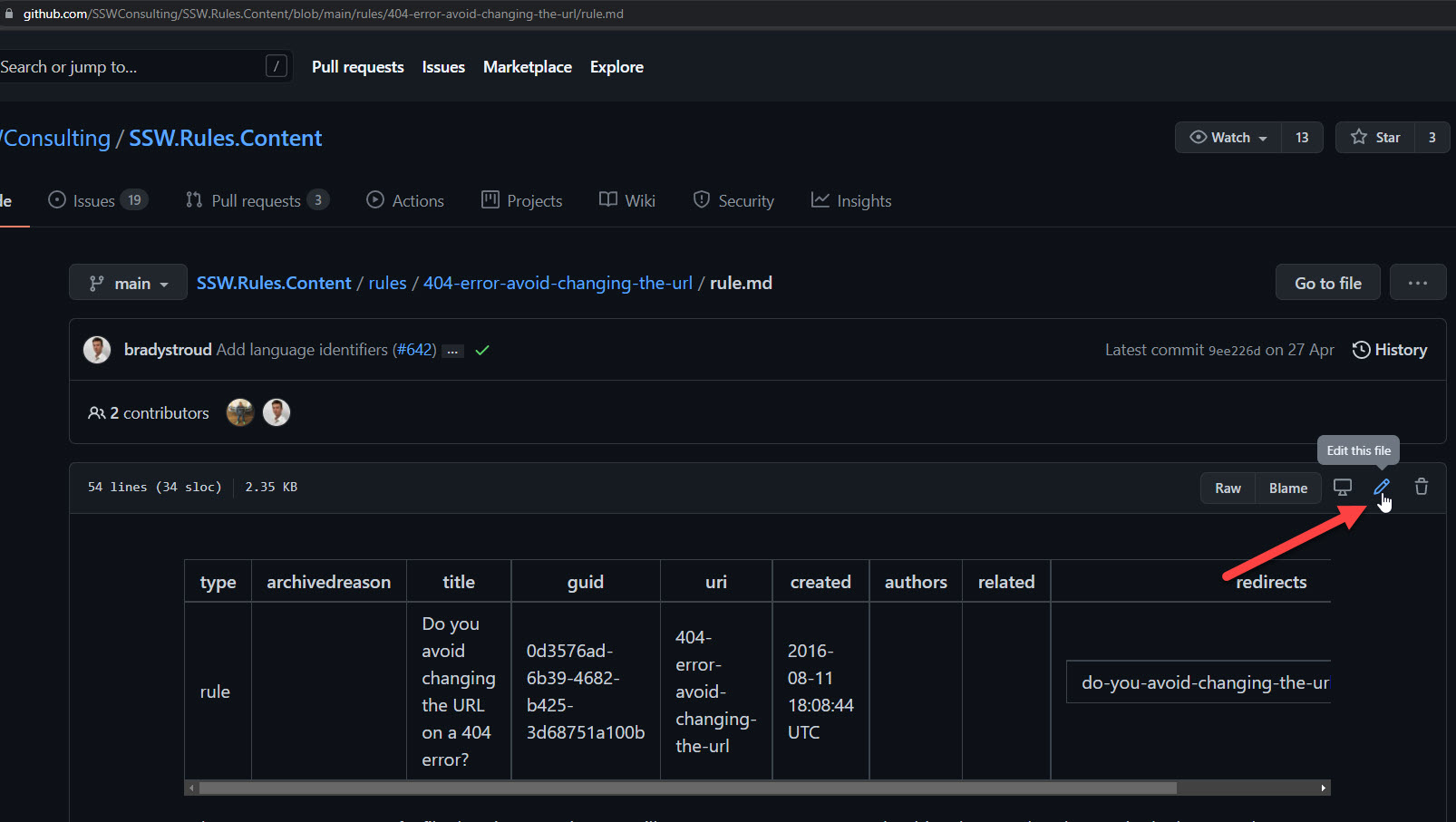1456x822 pixels.
Task: Click the authors column header
Action: [916, 582]
